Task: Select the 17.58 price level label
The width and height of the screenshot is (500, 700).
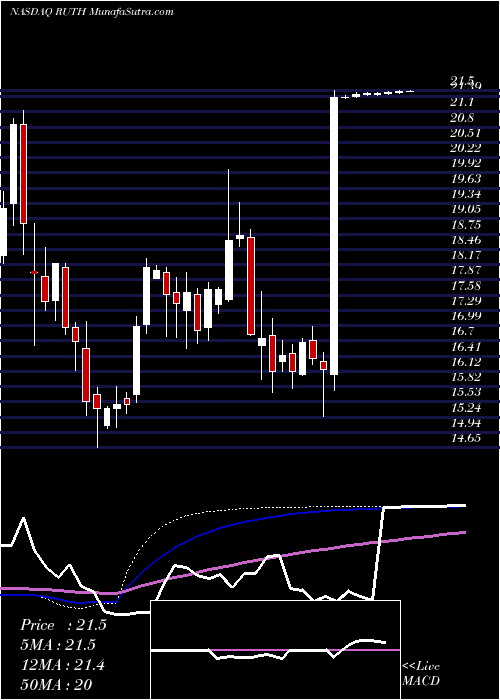Action: pos(466,286)
